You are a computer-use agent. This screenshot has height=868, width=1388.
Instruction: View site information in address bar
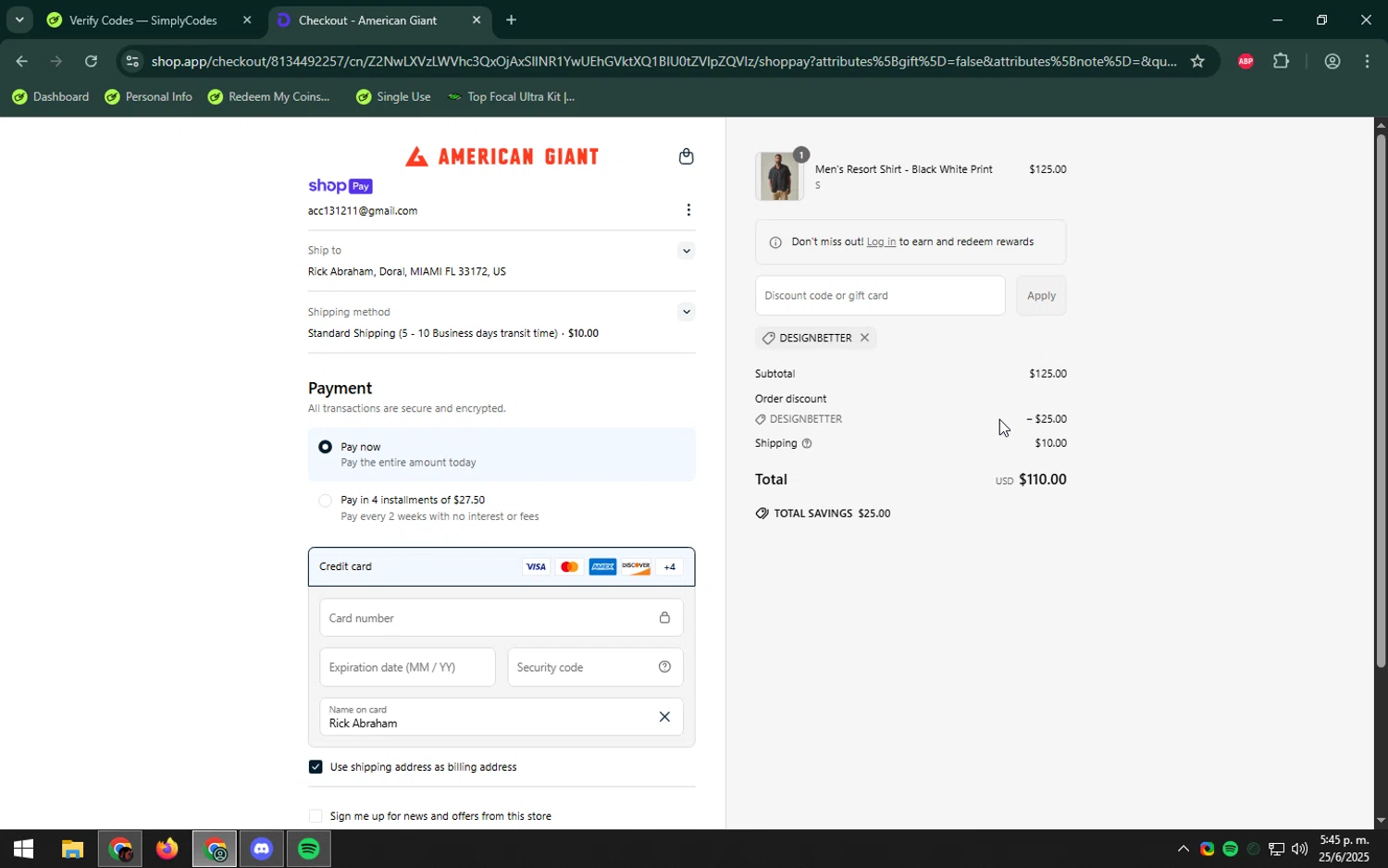click(132, 61)
